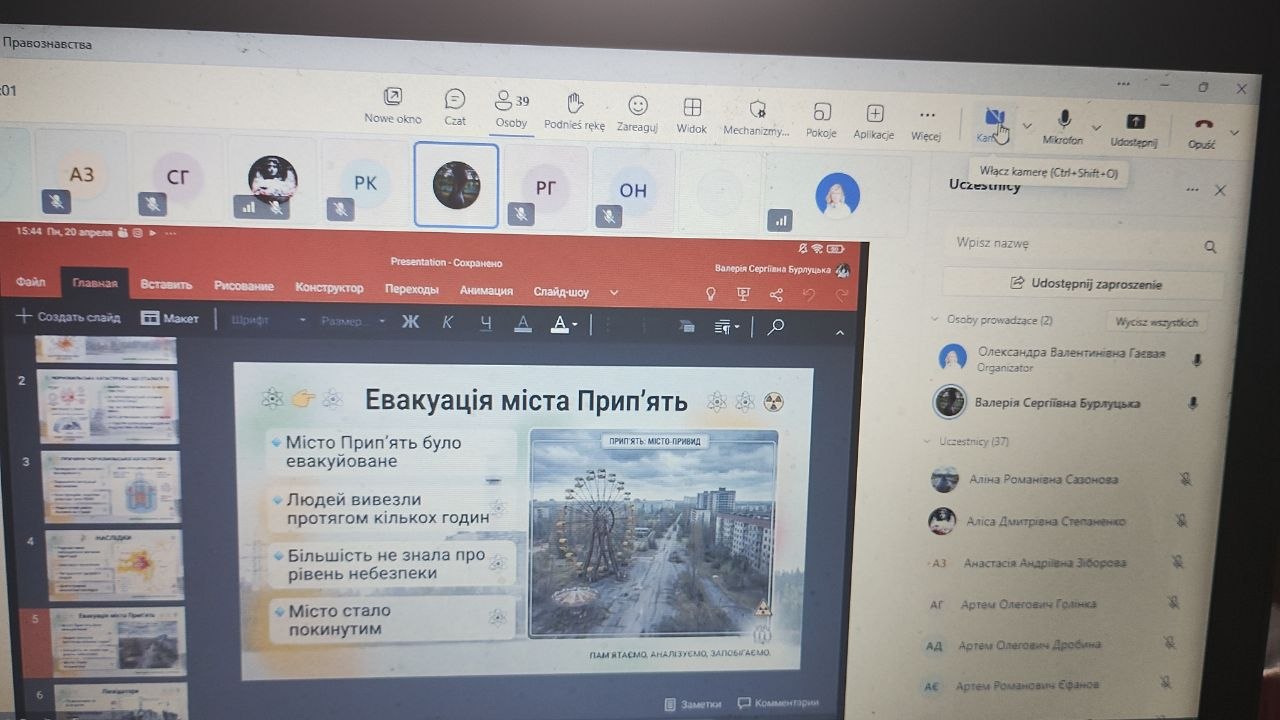Toggle Олександра Валентинівна Гаєвая's microphone icon

coord(1196,360)
